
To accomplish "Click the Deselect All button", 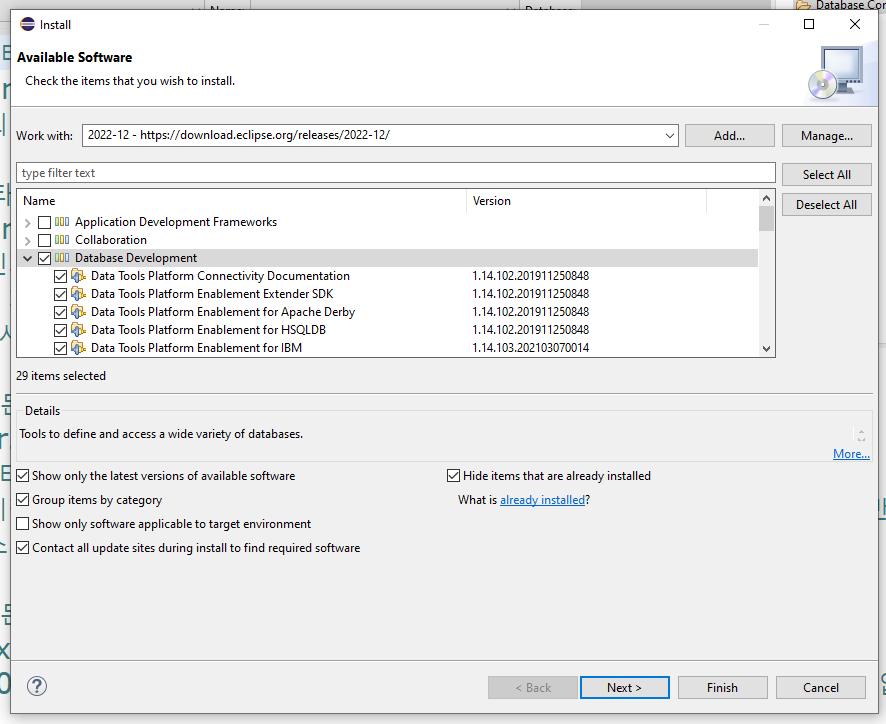I will tap(827, 205).
